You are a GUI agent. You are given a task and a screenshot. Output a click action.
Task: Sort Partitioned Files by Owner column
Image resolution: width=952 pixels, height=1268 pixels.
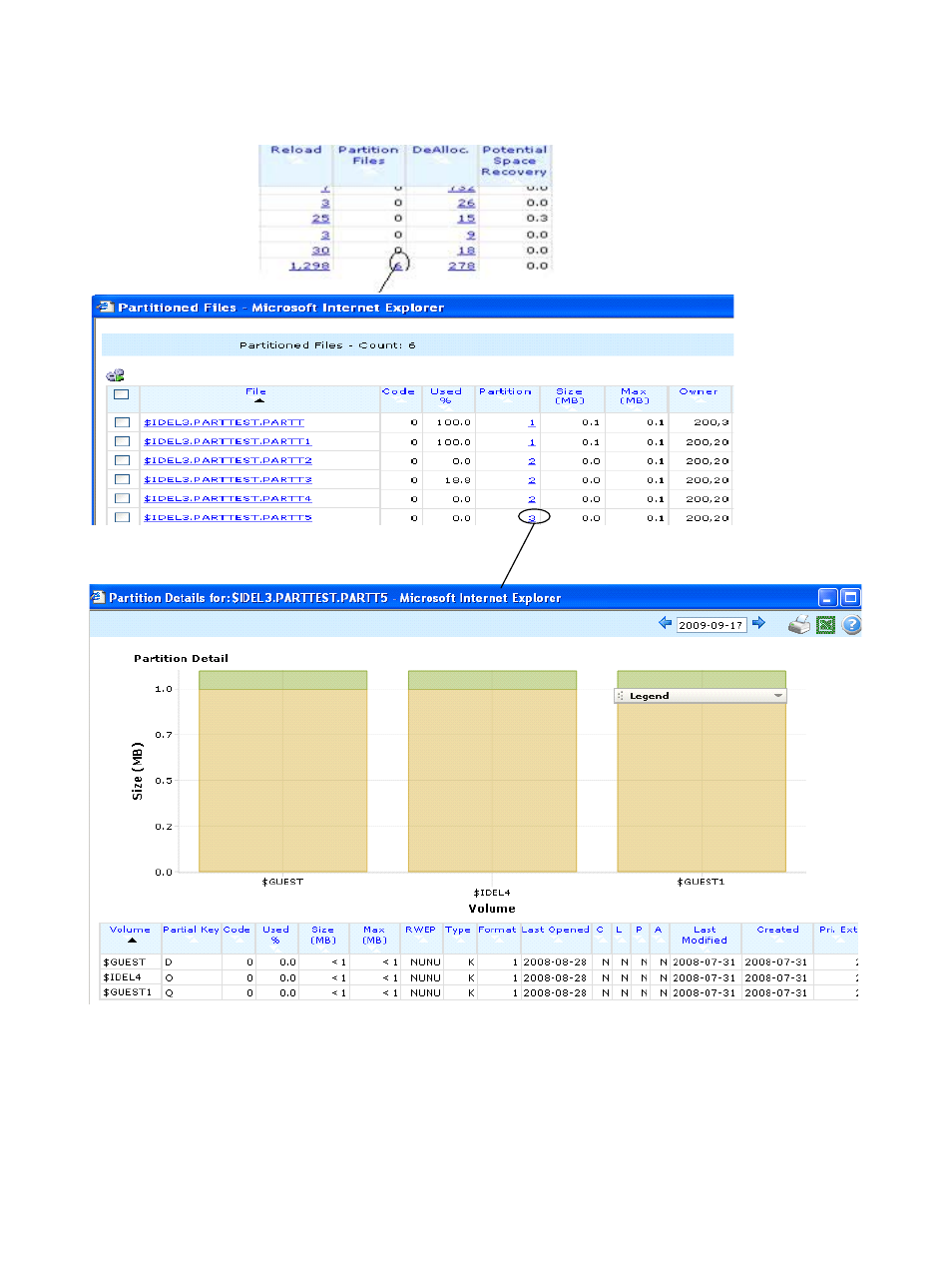pyautogui.click(x=699, y=391)
